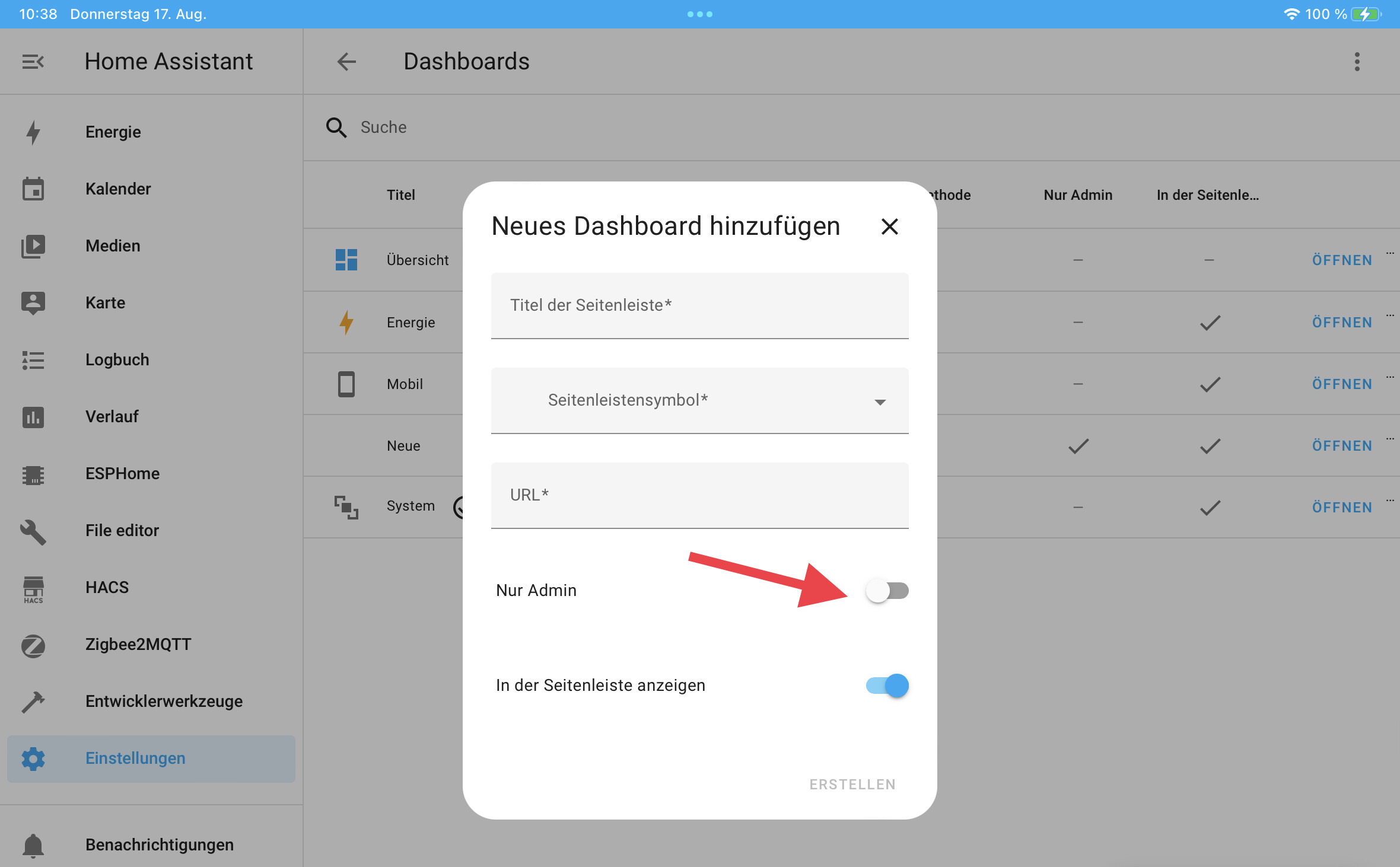
Task: Open HACS store icon in sidebar
Action: 33,589
